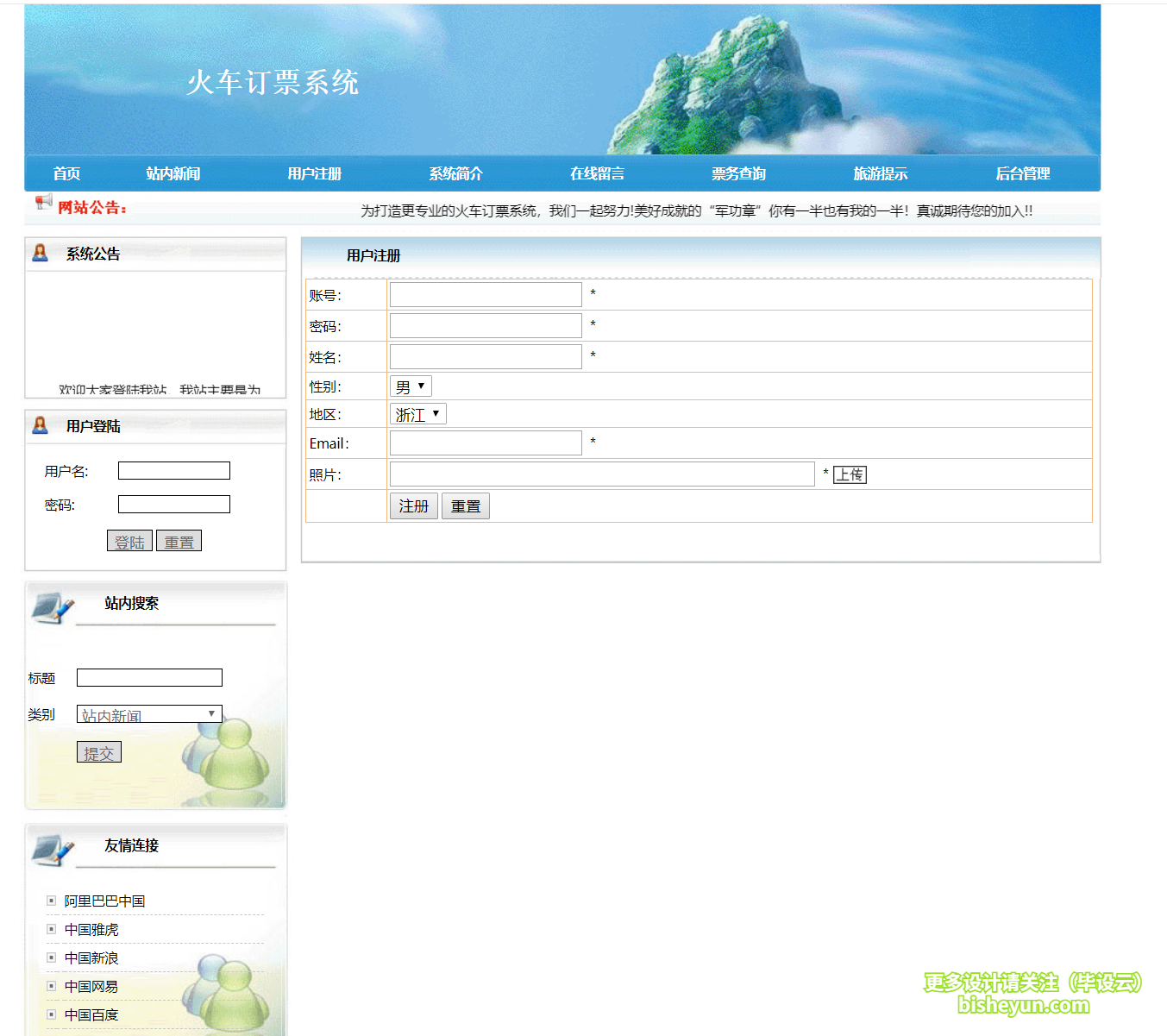Open the 性别 gender dropdown

tap(411, 386)
